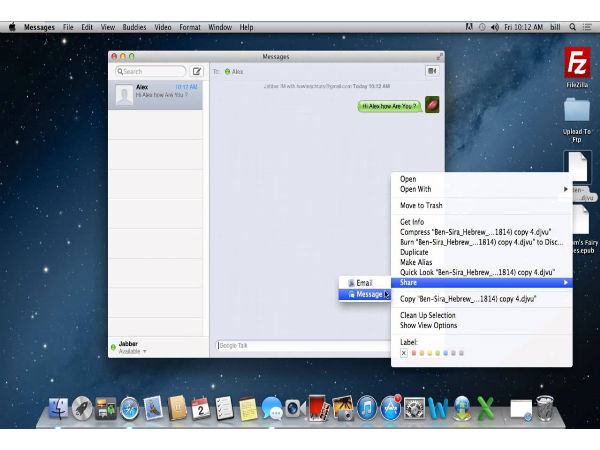Apply the red label color
600x450 pixels.
coord(414,353)
